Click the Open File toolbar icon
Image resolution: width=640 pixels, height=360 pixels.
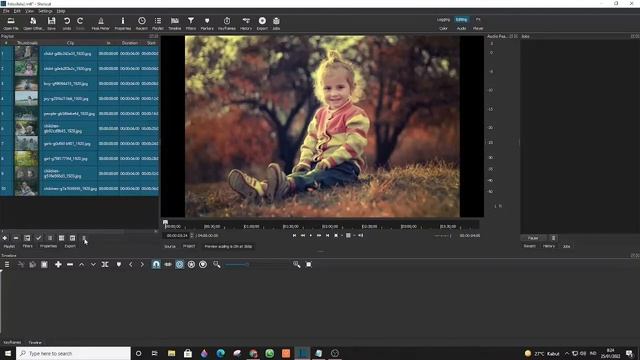(11, 23)
